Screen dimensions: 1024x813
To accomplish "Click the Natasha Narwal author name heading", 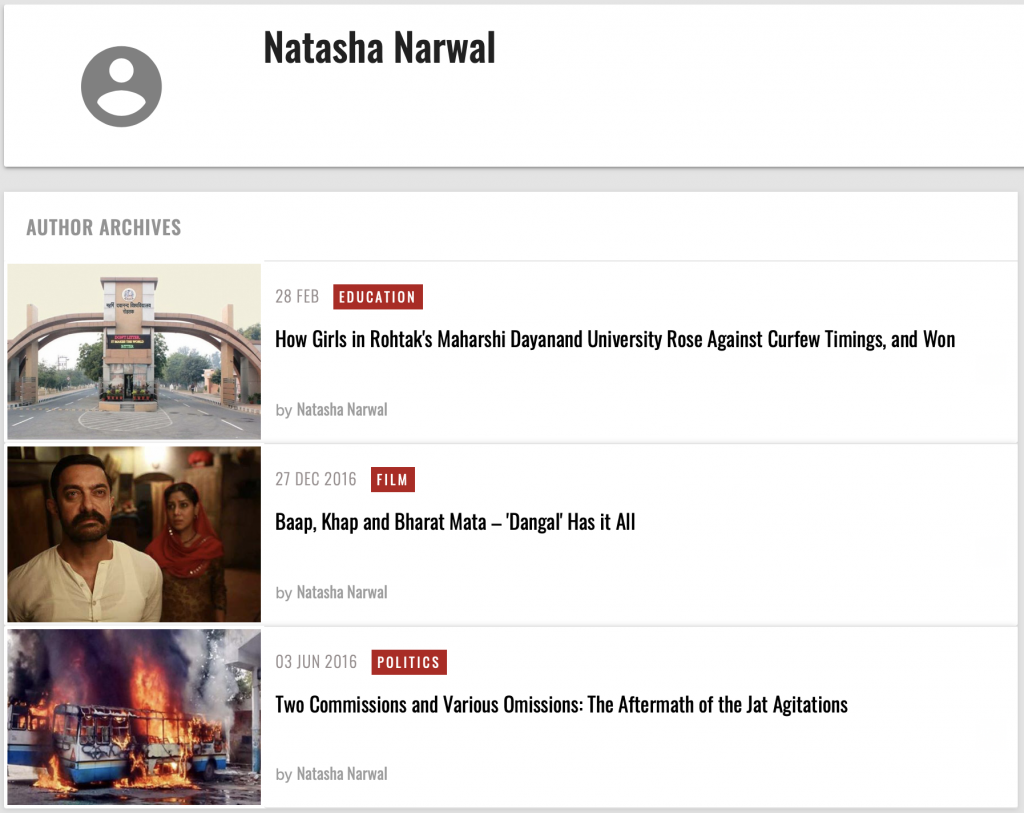I will [x=379, y=48].
